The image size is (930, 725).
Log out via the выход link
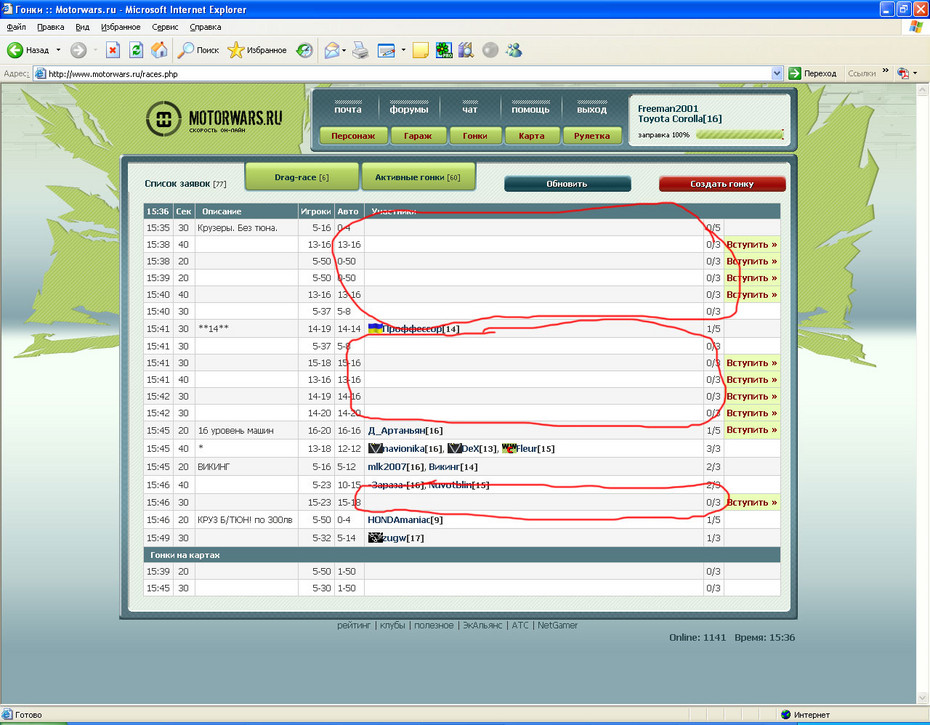click(591, 109)
